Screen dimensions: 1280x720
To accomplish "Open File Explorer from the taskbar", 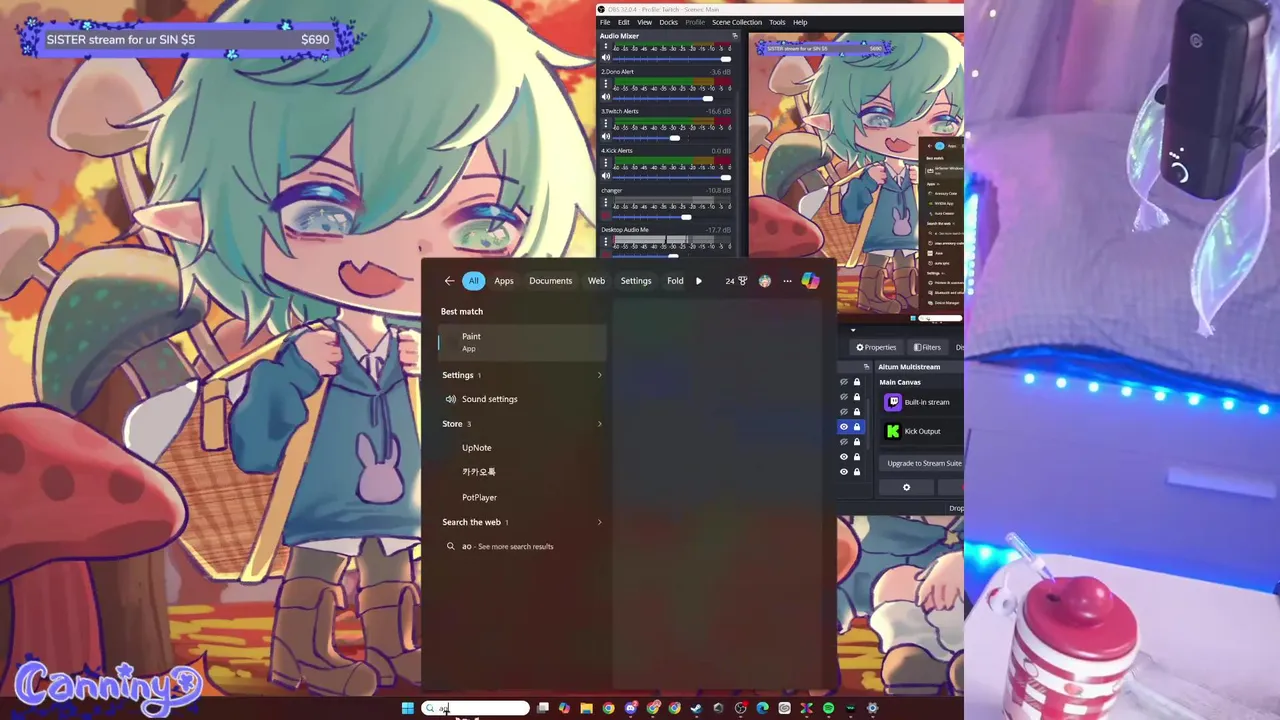I will pyautogui.click(x=586, y=708).
